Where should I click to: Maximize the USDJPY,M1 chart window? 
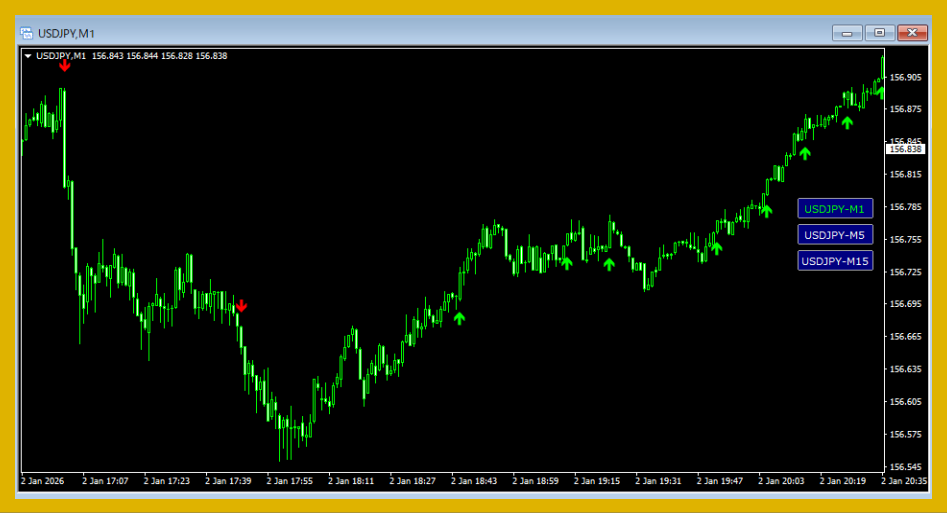tap(880, 33)
